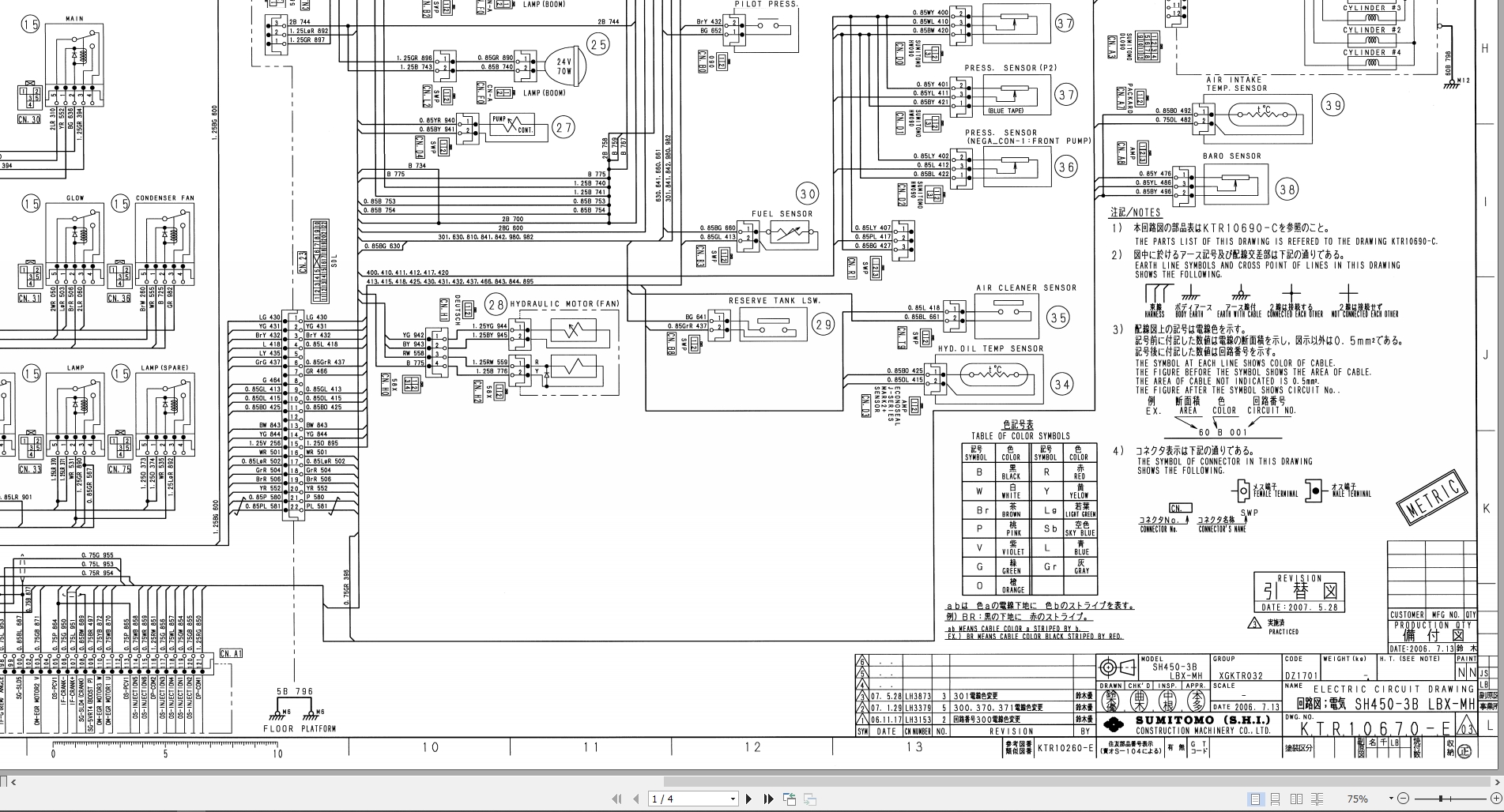Open the zoom level dropdown next to 75%
Image resolution: width=1504 pixels, height=812 pixels.
1391,799
